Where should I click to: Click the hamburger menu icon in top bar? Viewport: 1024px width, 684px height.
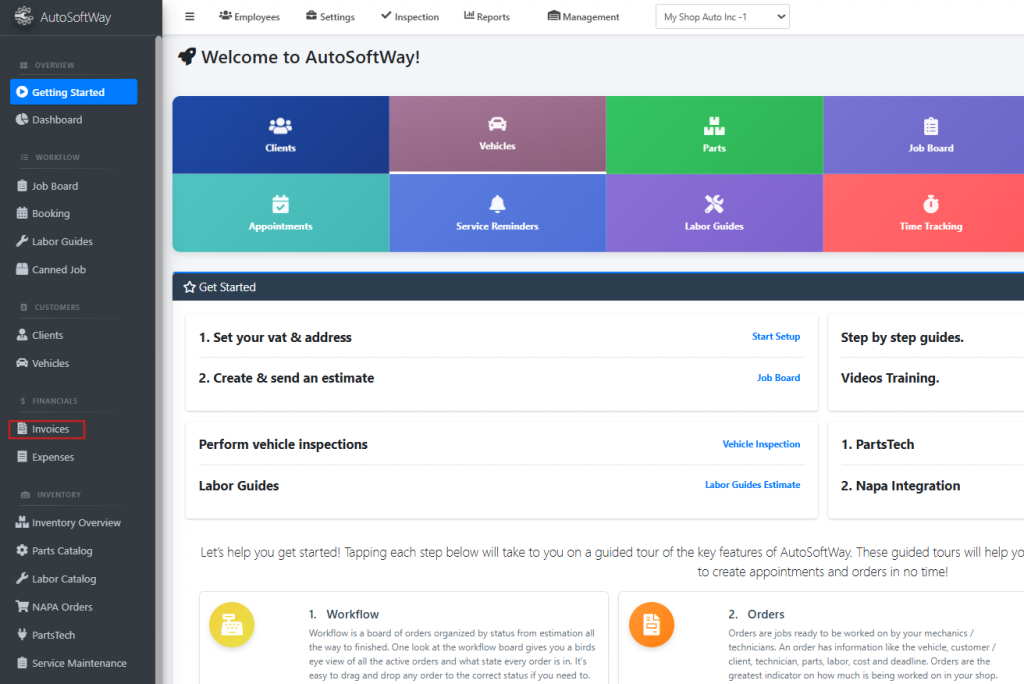(190, 16)
